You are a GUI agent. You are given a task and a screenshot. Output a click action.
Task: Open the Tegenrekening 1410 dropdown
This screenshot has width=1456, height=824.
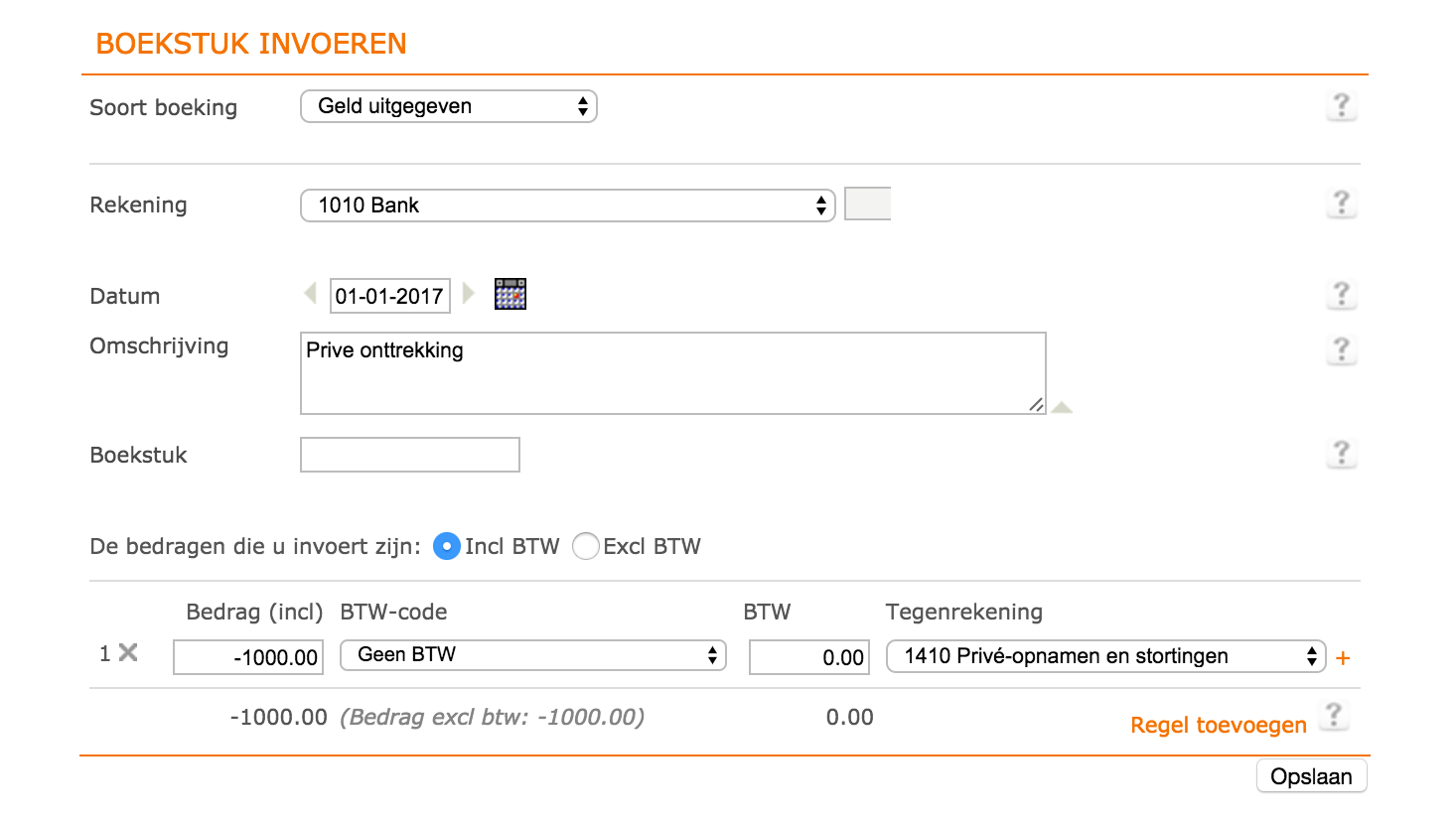coord(1106,656)
